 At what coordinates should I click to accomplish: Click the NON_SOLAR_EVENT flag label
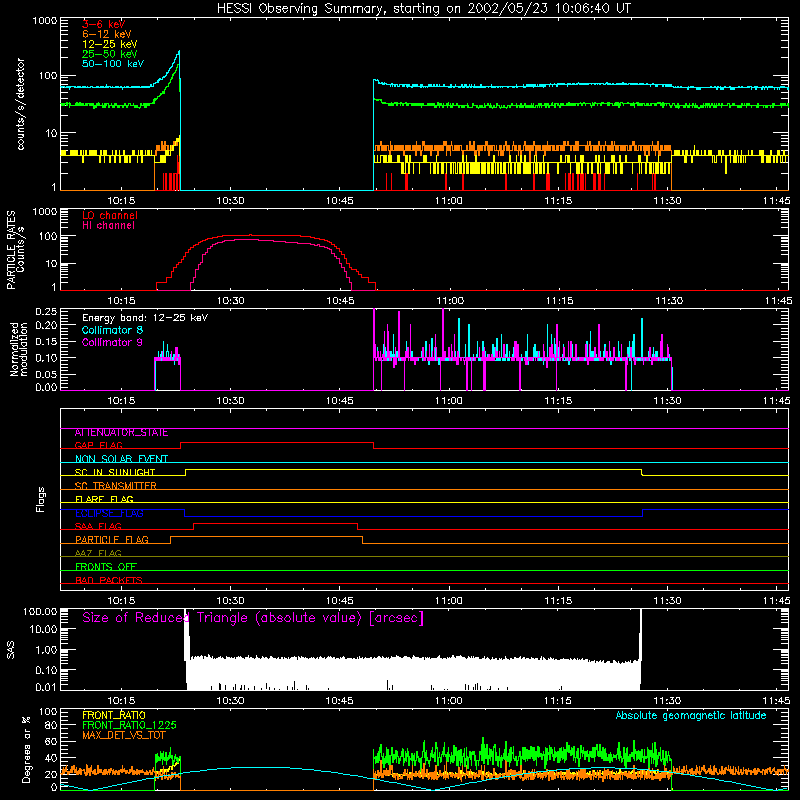coord(121,459)
